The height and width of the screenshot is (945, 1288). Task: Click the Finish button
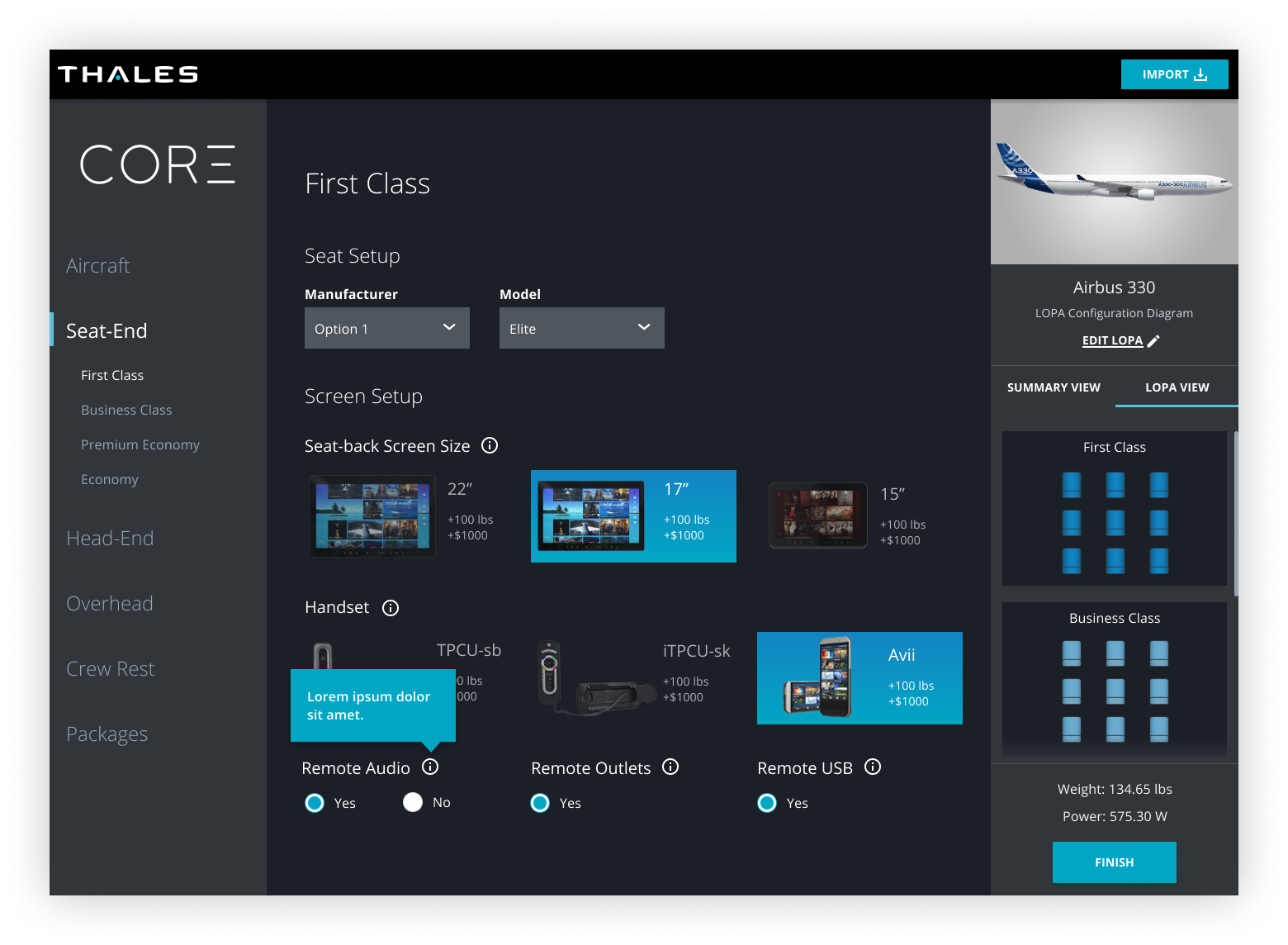point(1115,862)
